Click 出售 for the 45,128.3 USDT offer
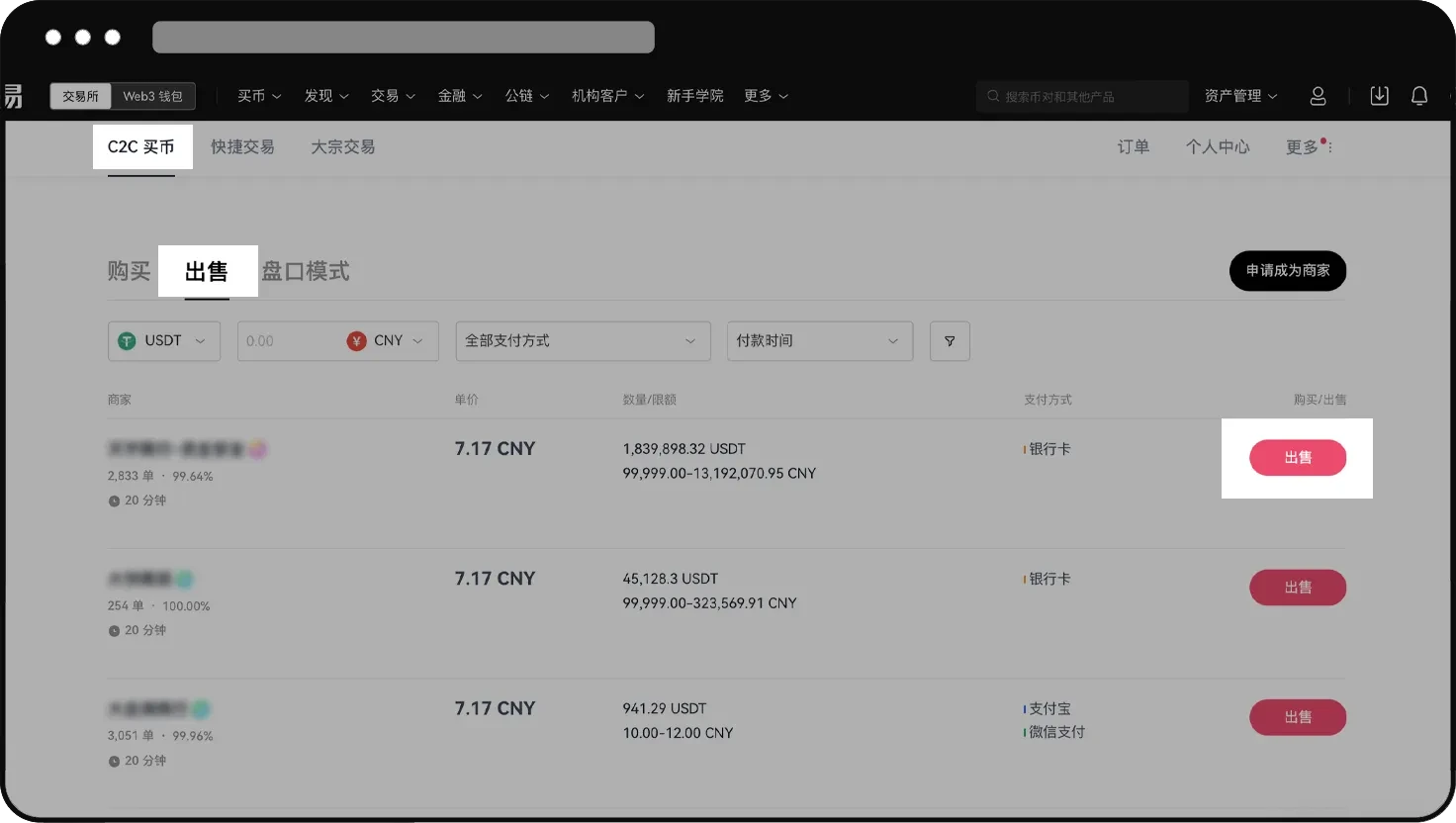This screenshot has width=1456, height=823. pyautogui.click(x=1297, y=588)
